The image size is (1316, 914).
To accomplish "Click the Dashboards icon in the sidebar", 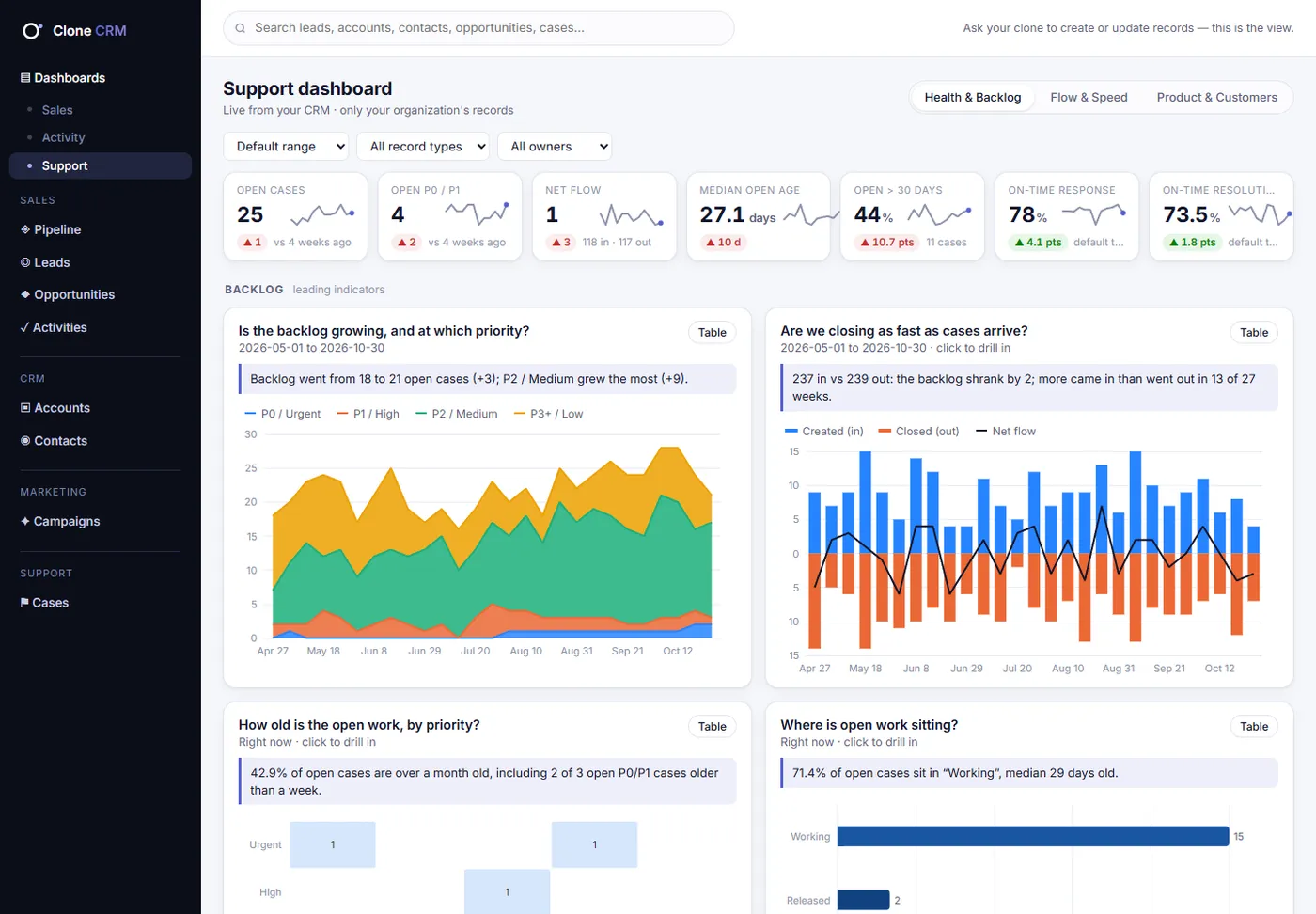I will pyautogui.click(x=25, y=78).
